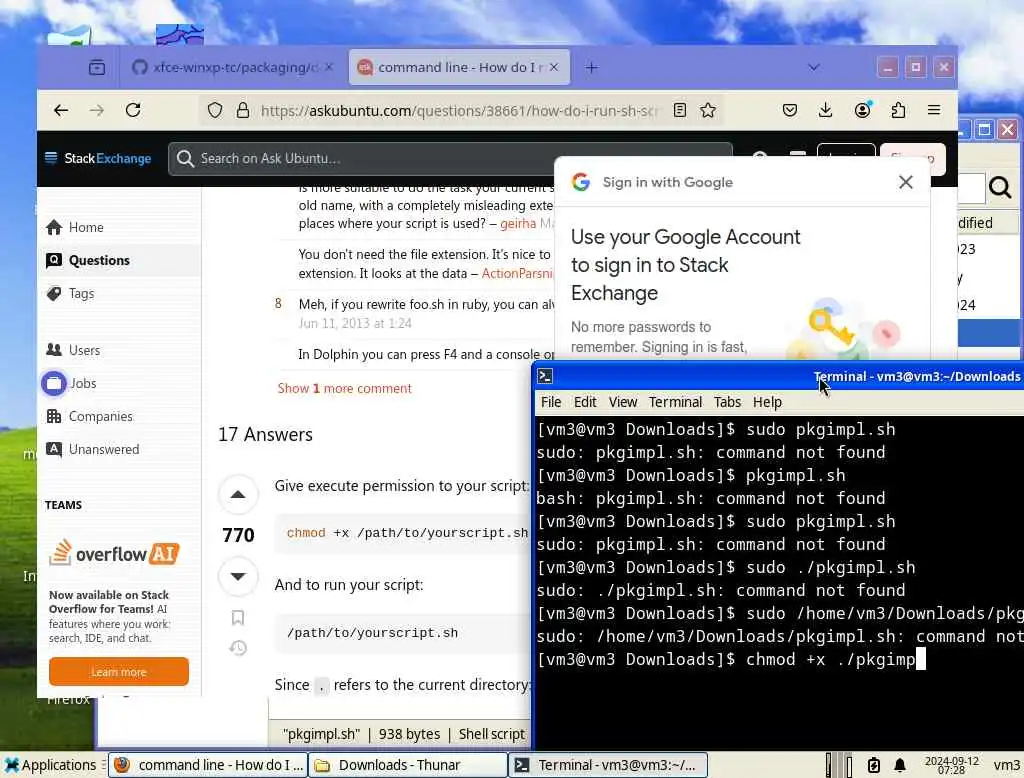
Task: Click the vm3 user label in panel
Action: point(1006,765)
